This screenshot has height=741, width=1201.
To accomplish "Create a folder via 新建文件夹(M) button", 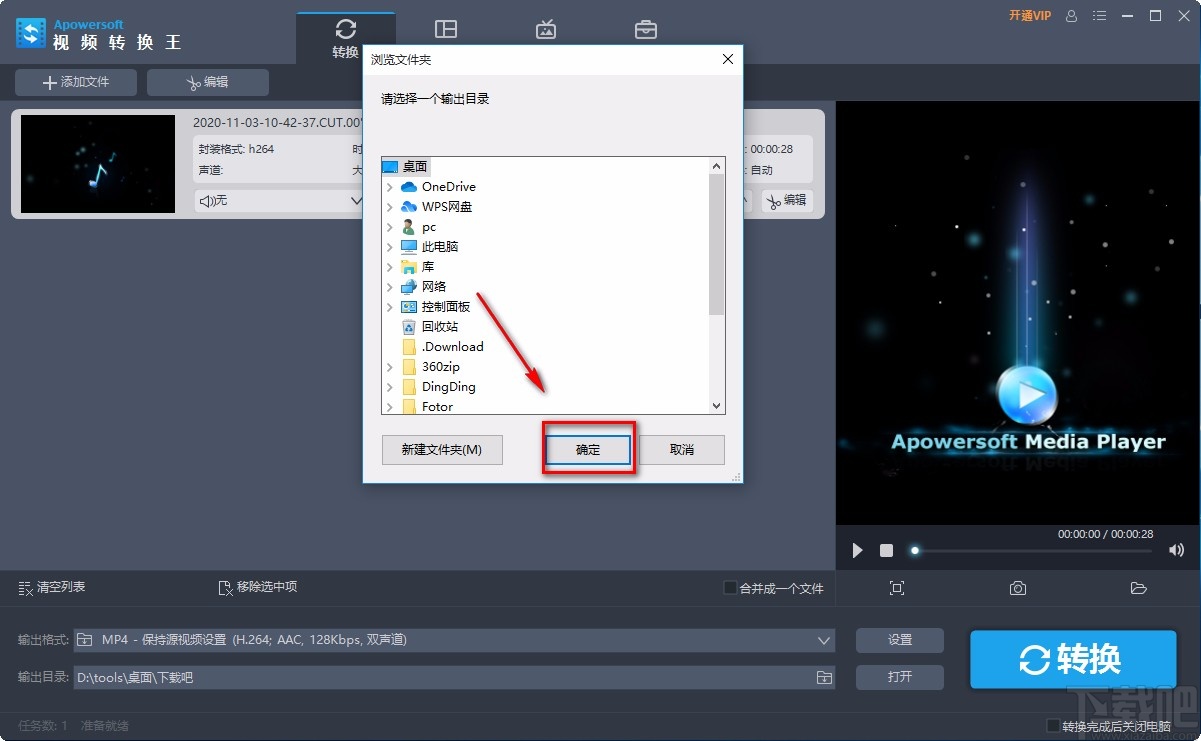I will coord(441,449).
